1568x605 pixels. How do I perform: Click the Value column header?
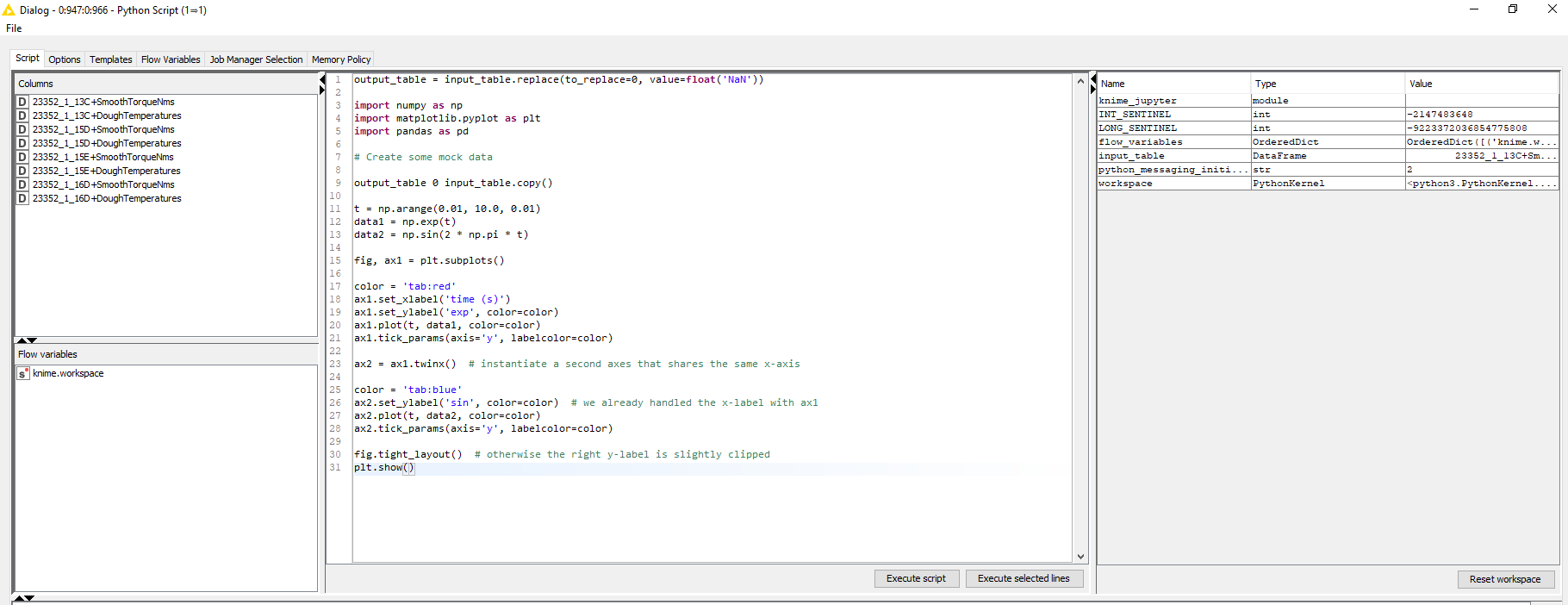tap(1482, 84)
